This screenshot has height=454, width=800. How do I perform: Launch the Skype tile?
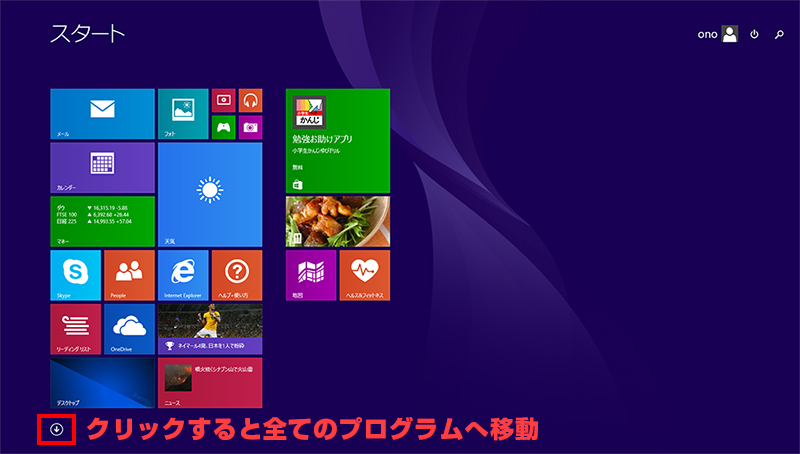[x=76, y=275]
